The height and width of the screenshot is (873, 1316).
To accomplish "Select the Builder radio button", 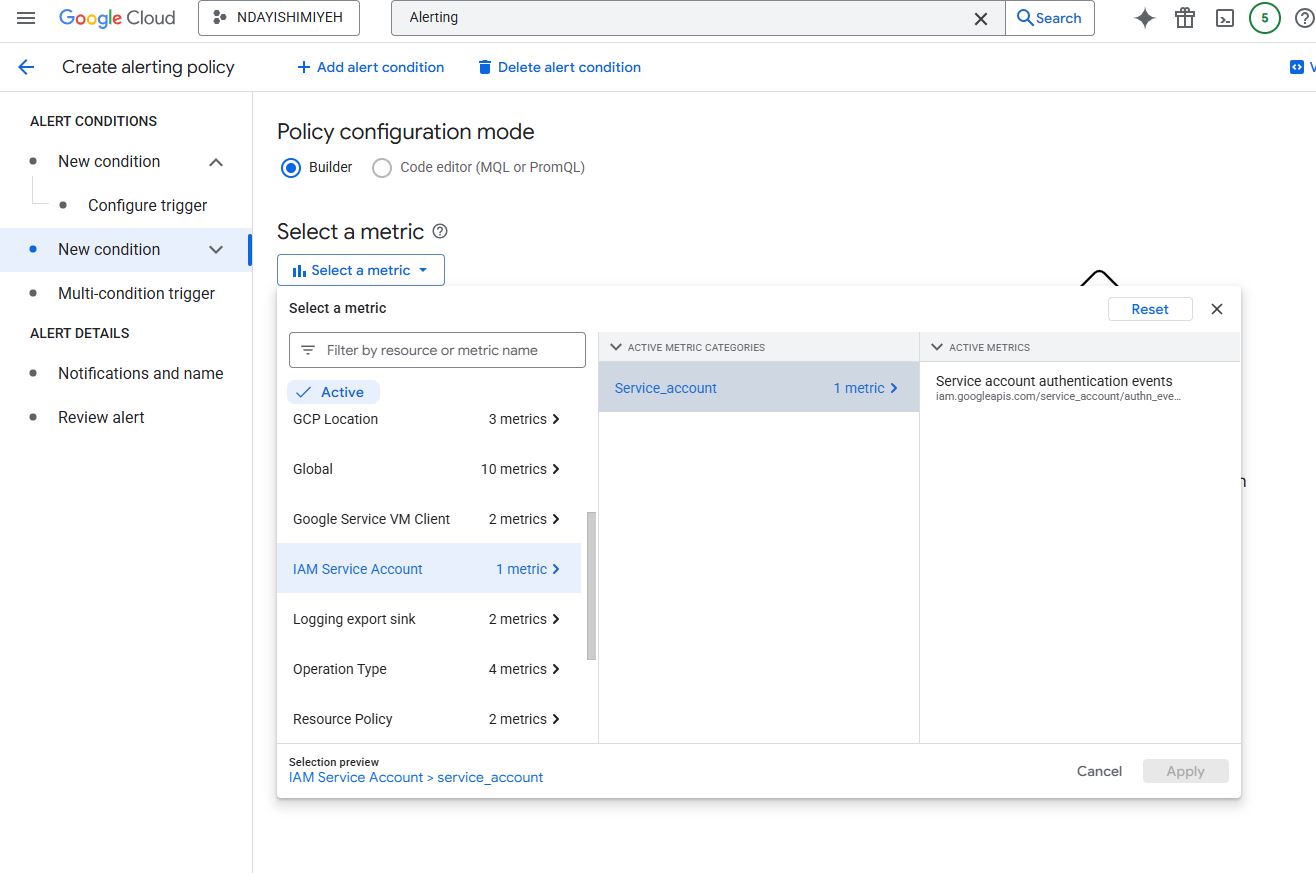I will click(x=291, y=168).
